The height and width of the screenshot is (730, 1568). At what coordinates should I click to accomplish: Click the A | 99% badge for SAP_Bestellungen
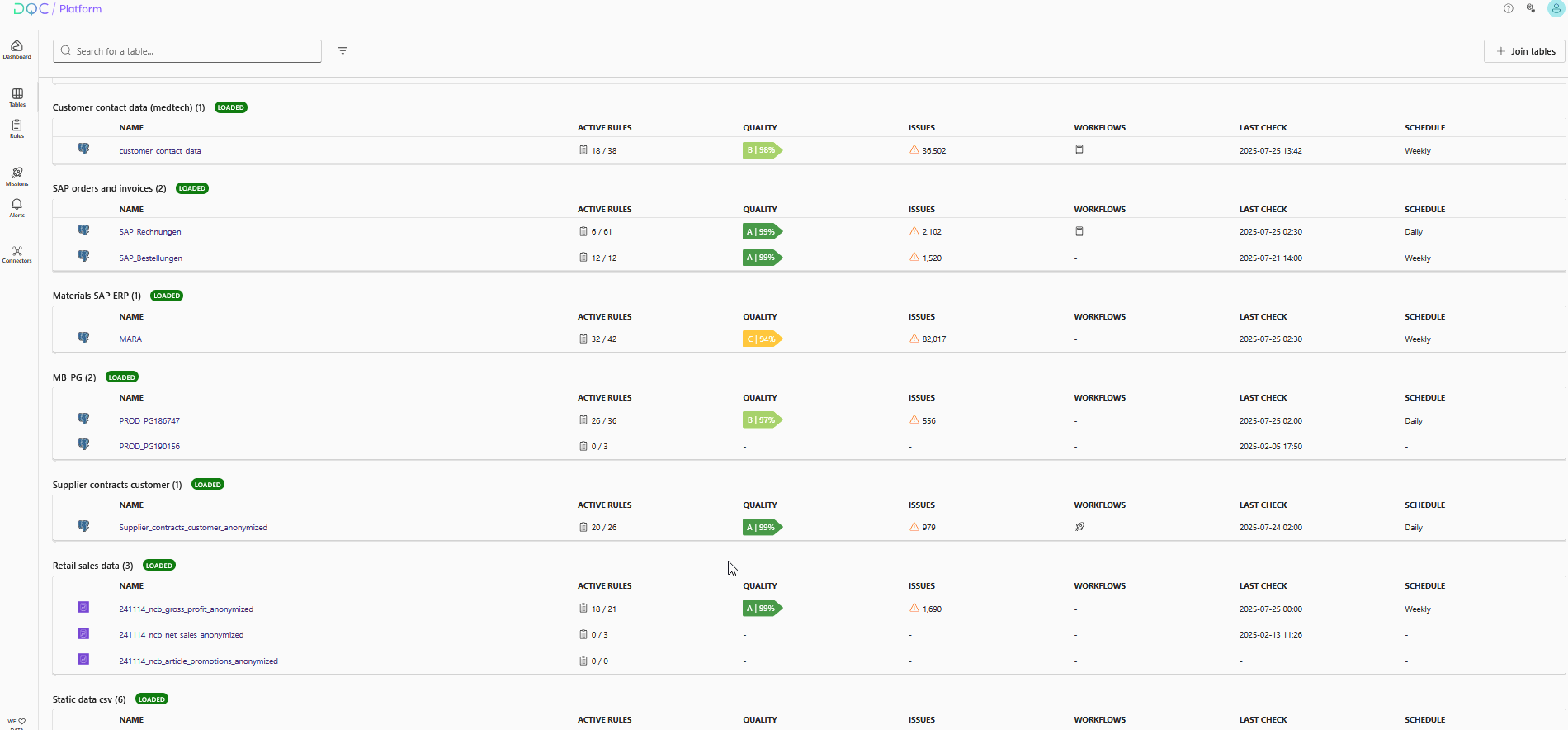point(763,258)
